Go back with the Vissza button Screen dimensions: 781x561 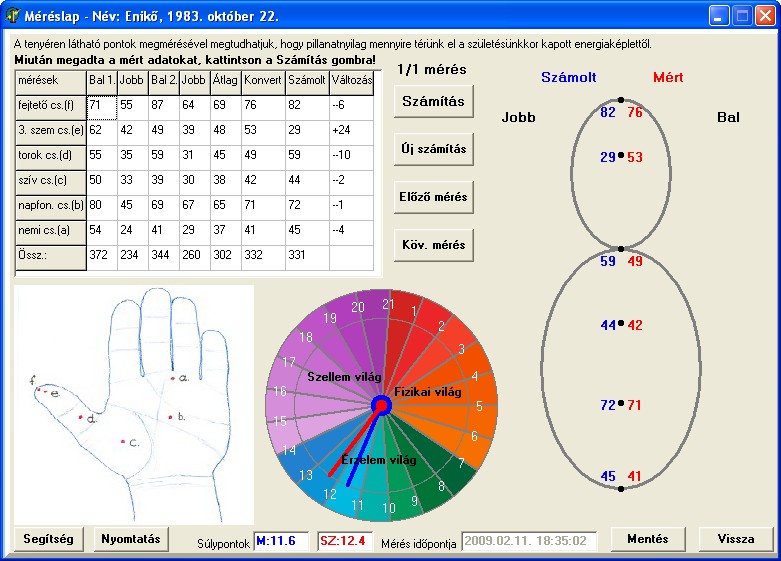click(736, 539)
